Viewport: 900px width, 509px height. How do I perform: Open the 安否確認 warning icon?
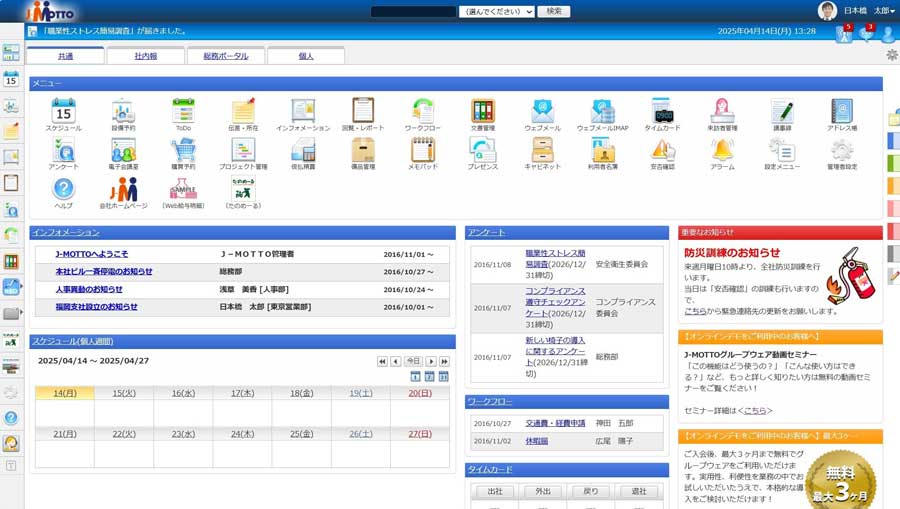(x=662, y=151)
